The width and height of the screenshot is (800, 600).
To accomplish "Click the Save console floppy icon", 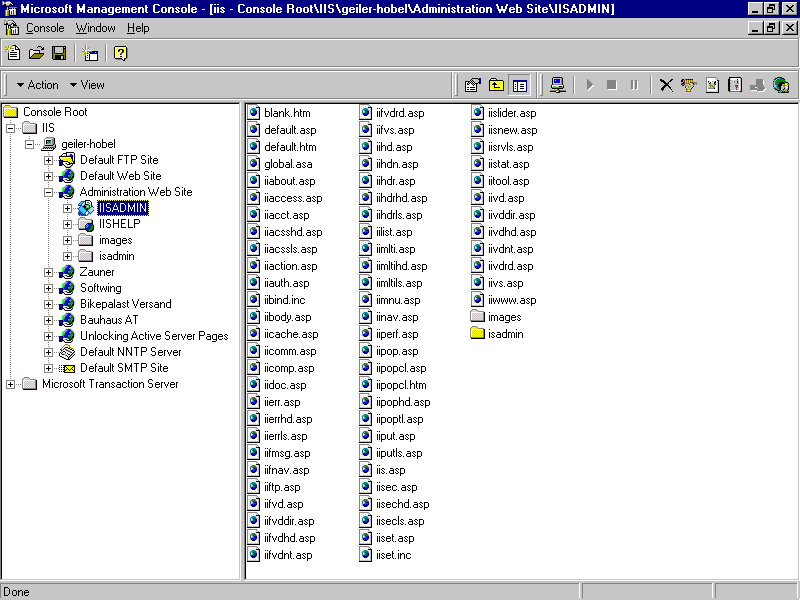I will point(59,53).
